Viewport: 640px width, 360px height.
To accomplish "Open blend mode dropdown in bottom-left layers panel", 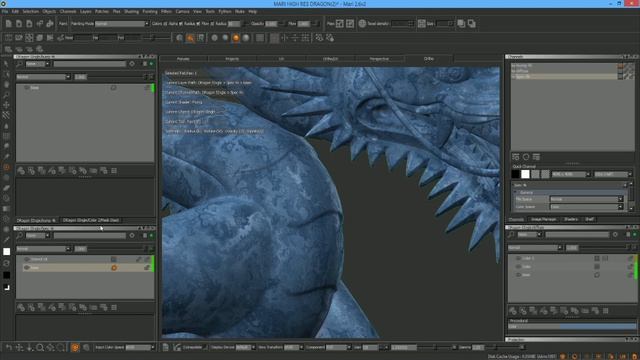I will (x=43, y=249).
